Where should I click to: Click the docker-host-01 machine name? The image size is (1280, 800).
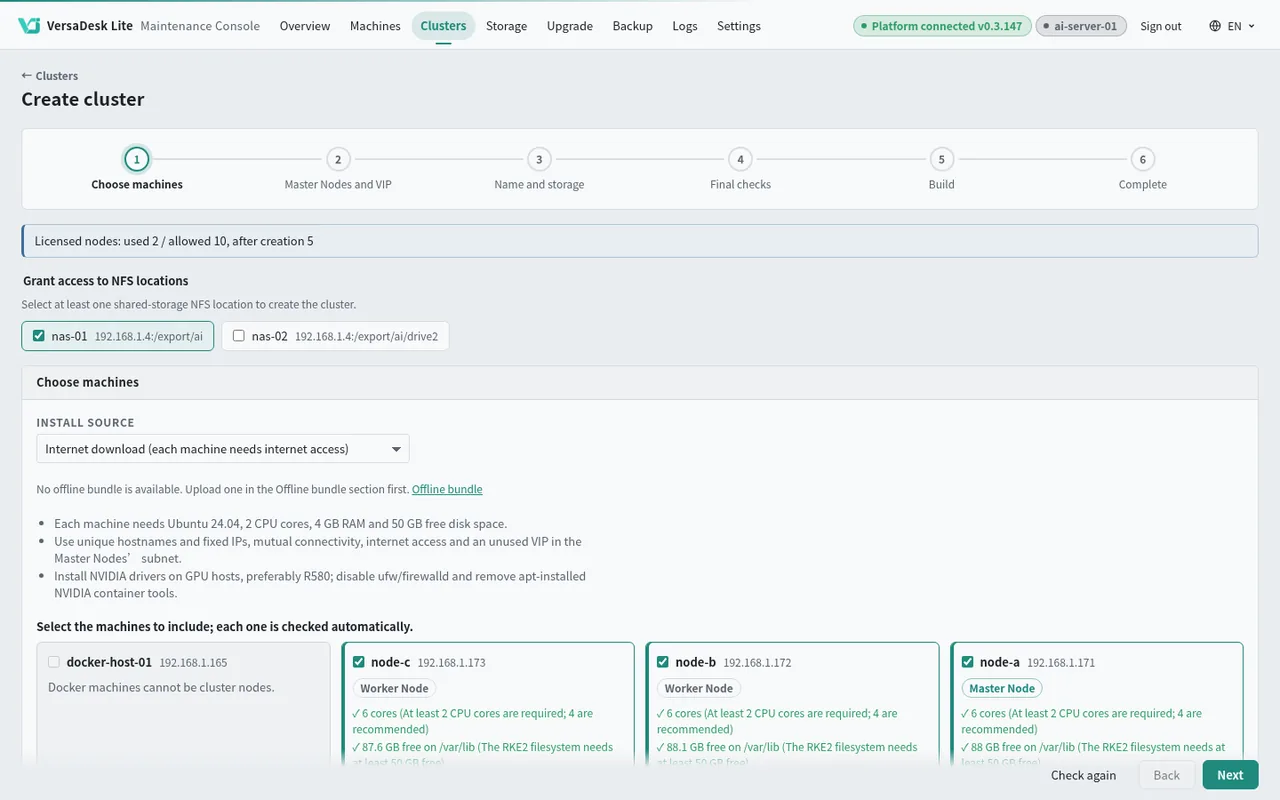coord(109,662)
